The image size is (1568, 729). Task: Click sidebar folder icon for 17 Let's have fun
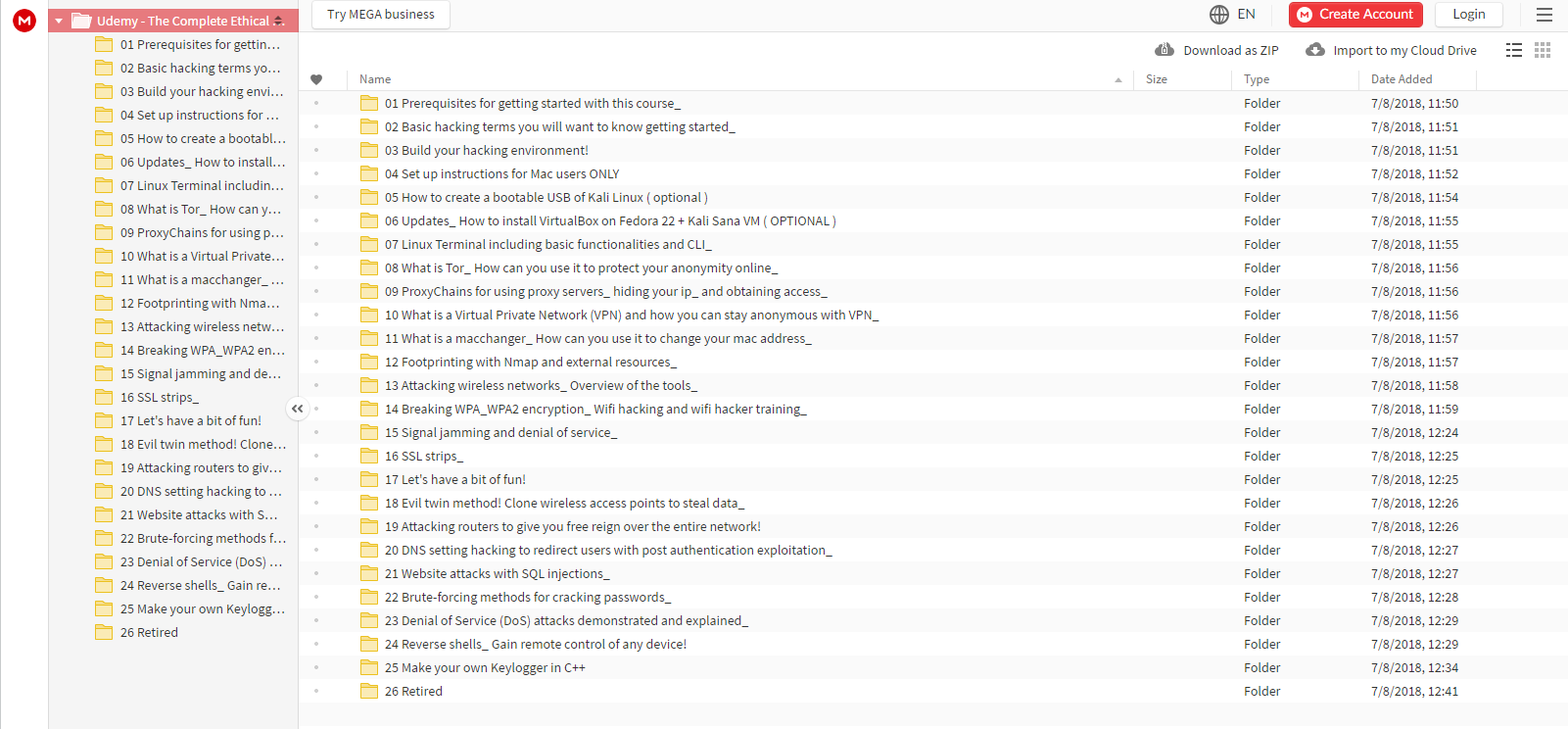[104, 420]
